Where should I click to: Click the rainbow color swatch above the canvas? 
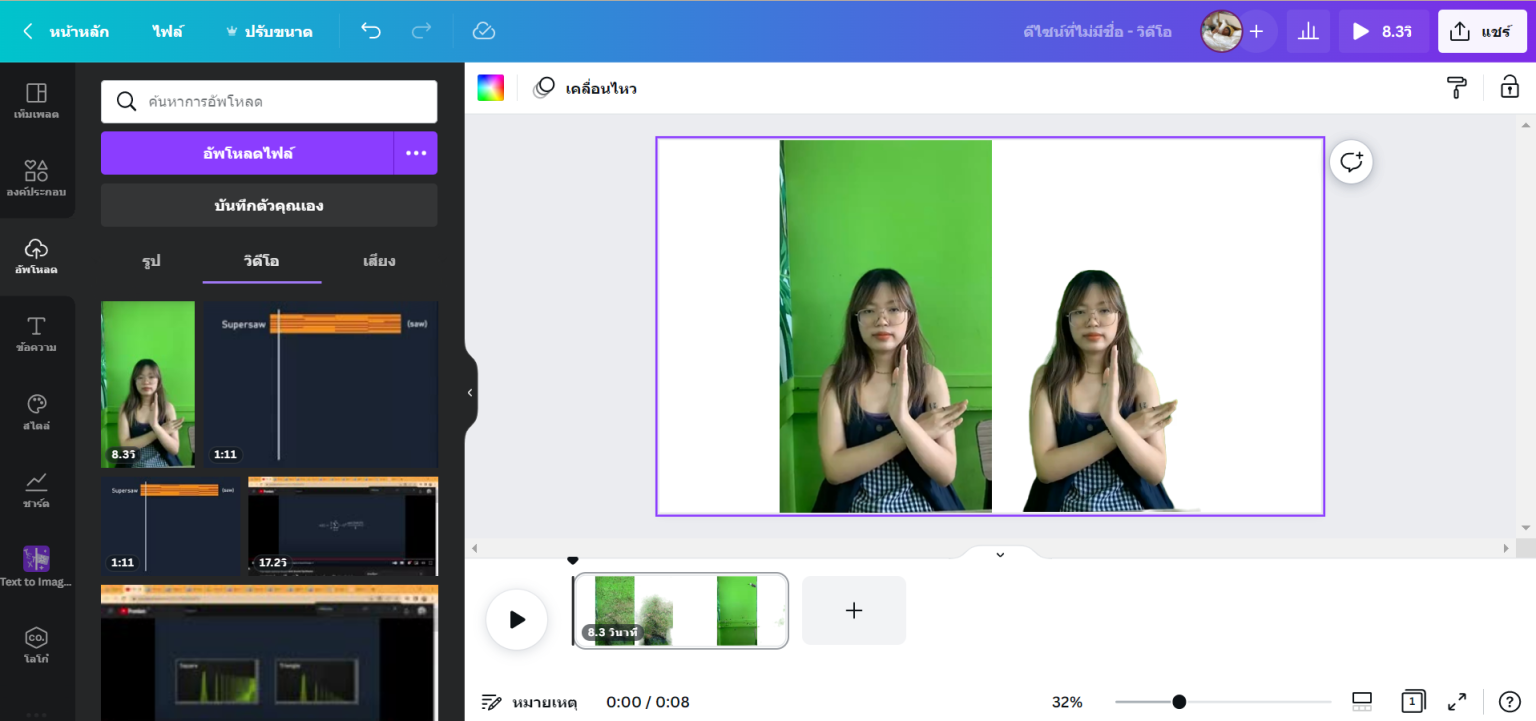coord(491,88)
